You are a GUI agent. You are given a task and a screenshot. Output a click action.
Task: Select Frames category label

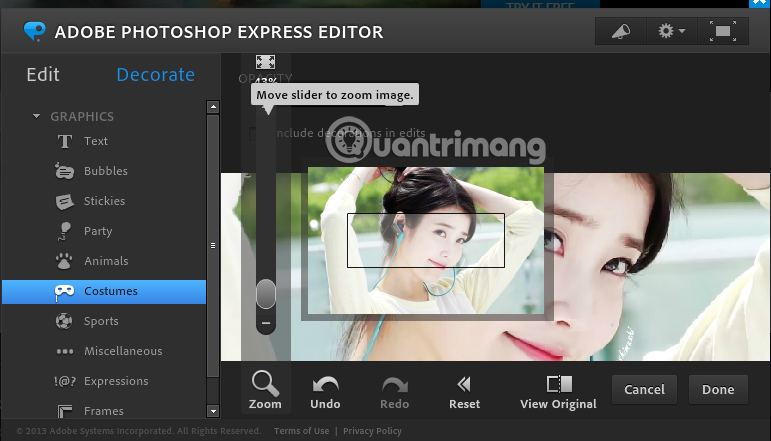(x=104, y=411)
